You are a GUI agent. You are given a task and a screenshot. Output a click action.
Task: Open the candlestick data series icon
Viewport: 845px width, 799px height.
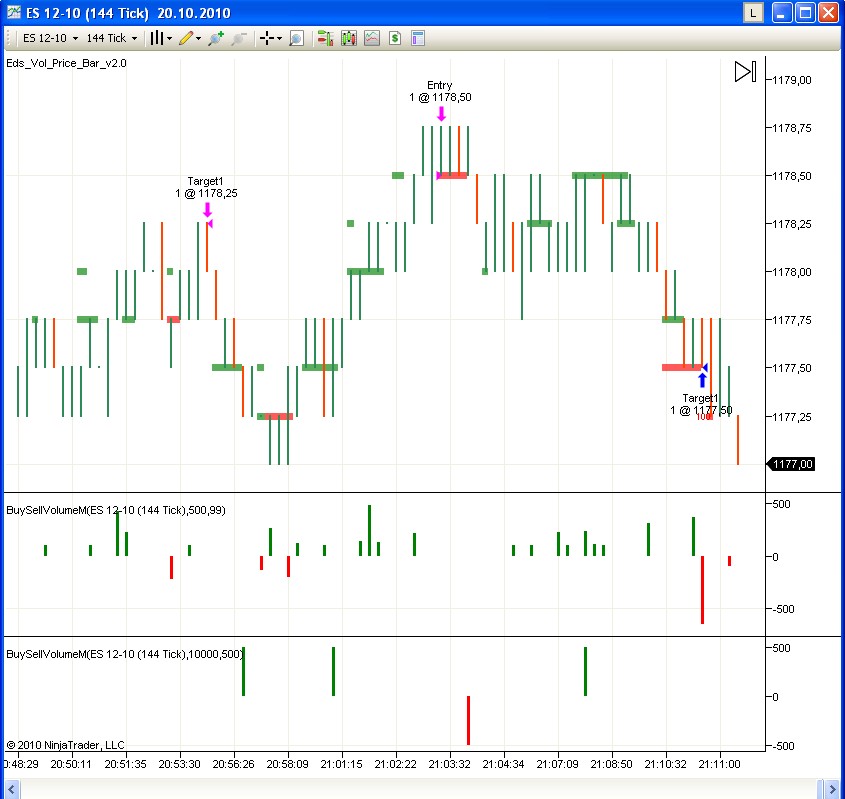pyautogui.click(x=348, y=38)
